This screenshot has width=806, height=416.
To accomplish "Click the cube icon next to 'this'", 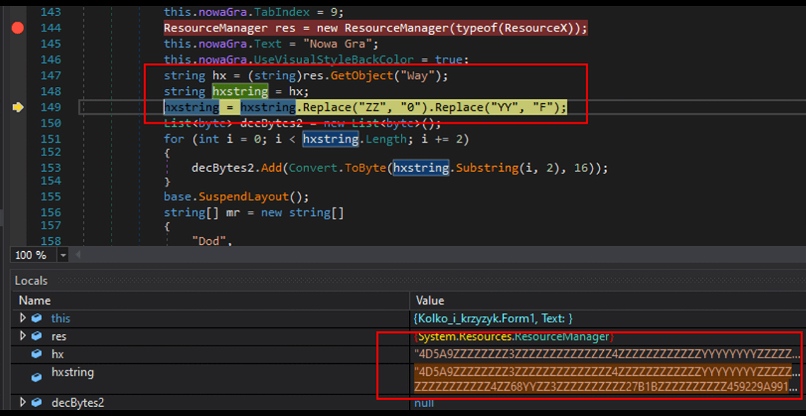I will coord(37,318).
